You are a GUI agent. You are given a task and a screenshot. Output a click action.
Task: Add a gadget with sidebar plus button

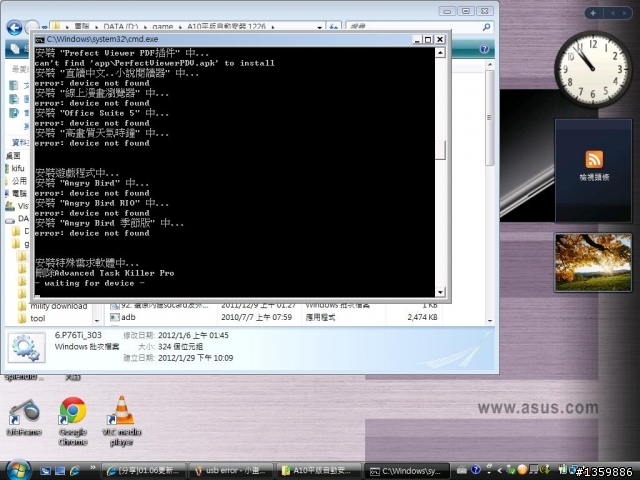pyautogui.click(x=593, y=13)
